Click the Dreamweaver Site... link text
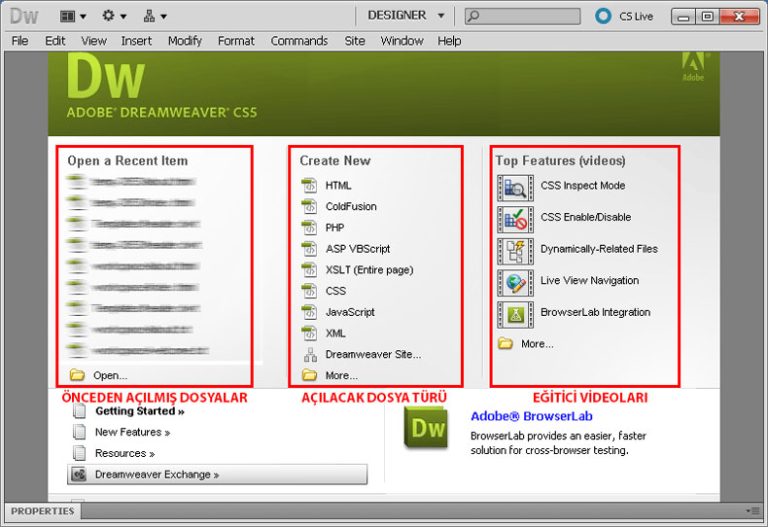The image size is (768, 527). click(x=373, y=354)
